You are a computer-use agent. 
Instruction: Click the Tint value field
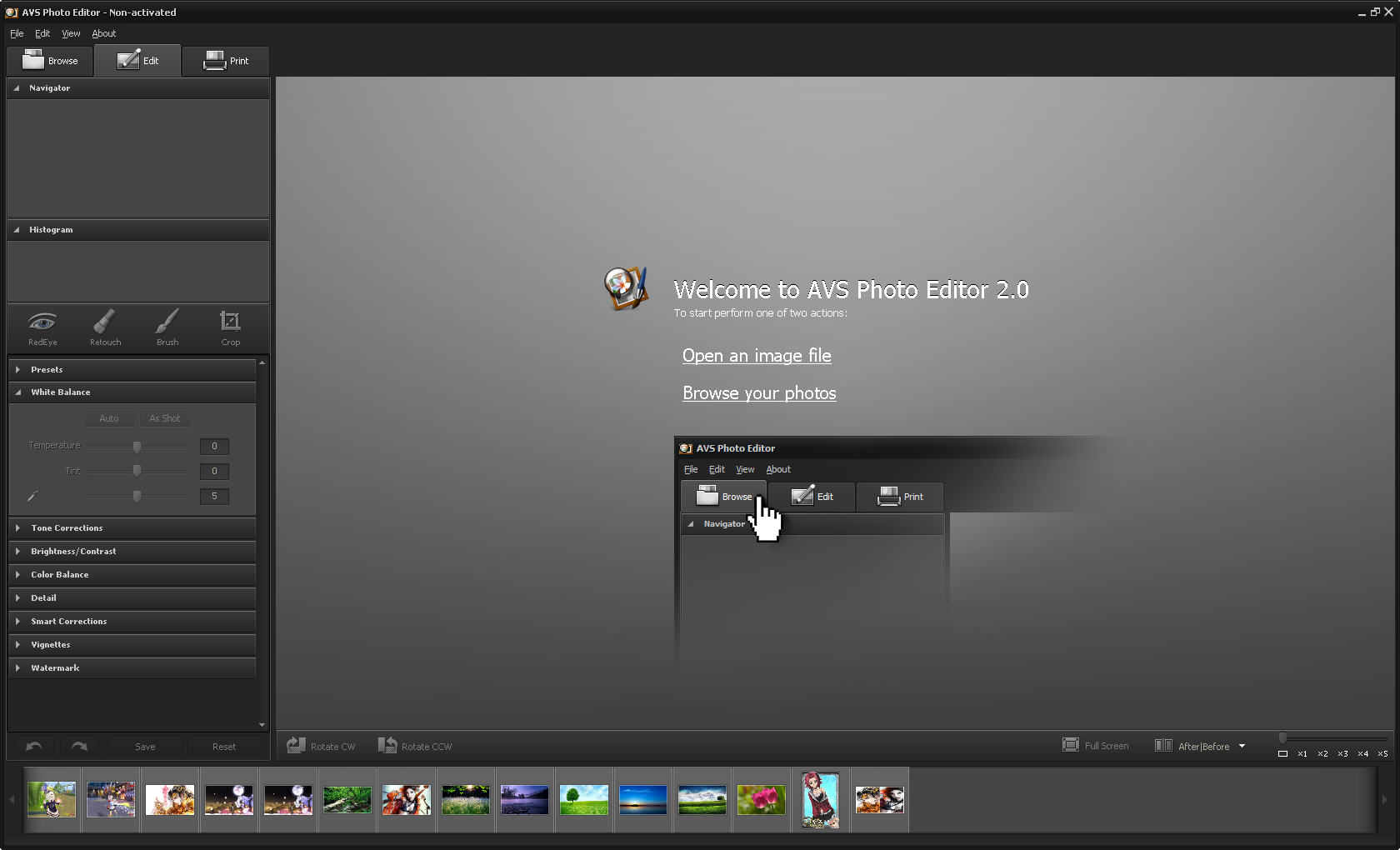[x=214, y=471]
